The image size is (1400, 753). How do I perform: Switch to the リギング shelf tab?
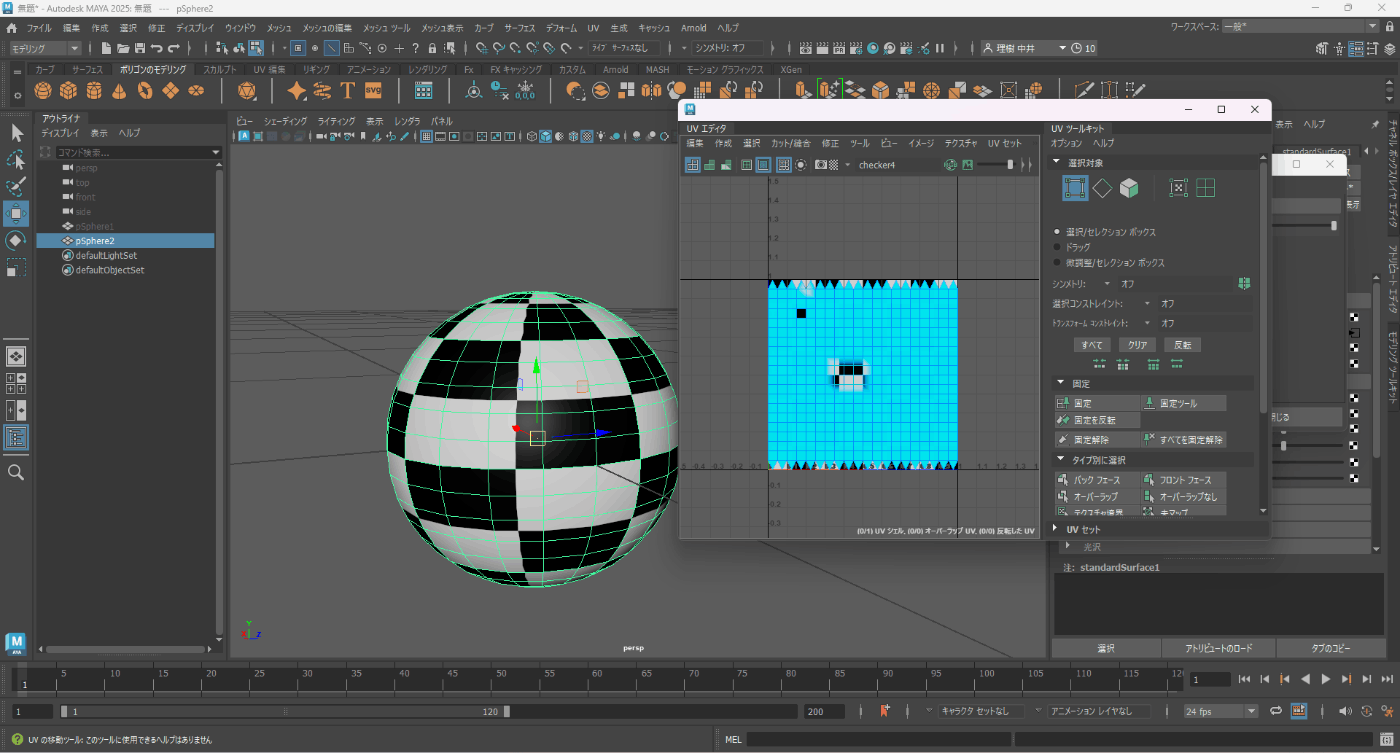tap(315, 69)
